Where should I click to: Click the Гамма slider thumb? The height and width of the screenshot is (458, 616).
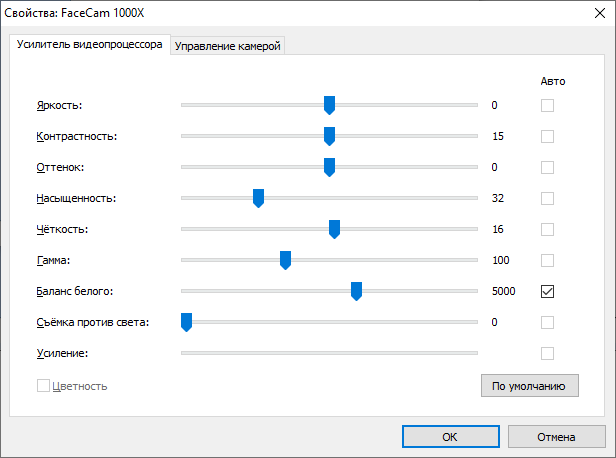tap(285, 261)
